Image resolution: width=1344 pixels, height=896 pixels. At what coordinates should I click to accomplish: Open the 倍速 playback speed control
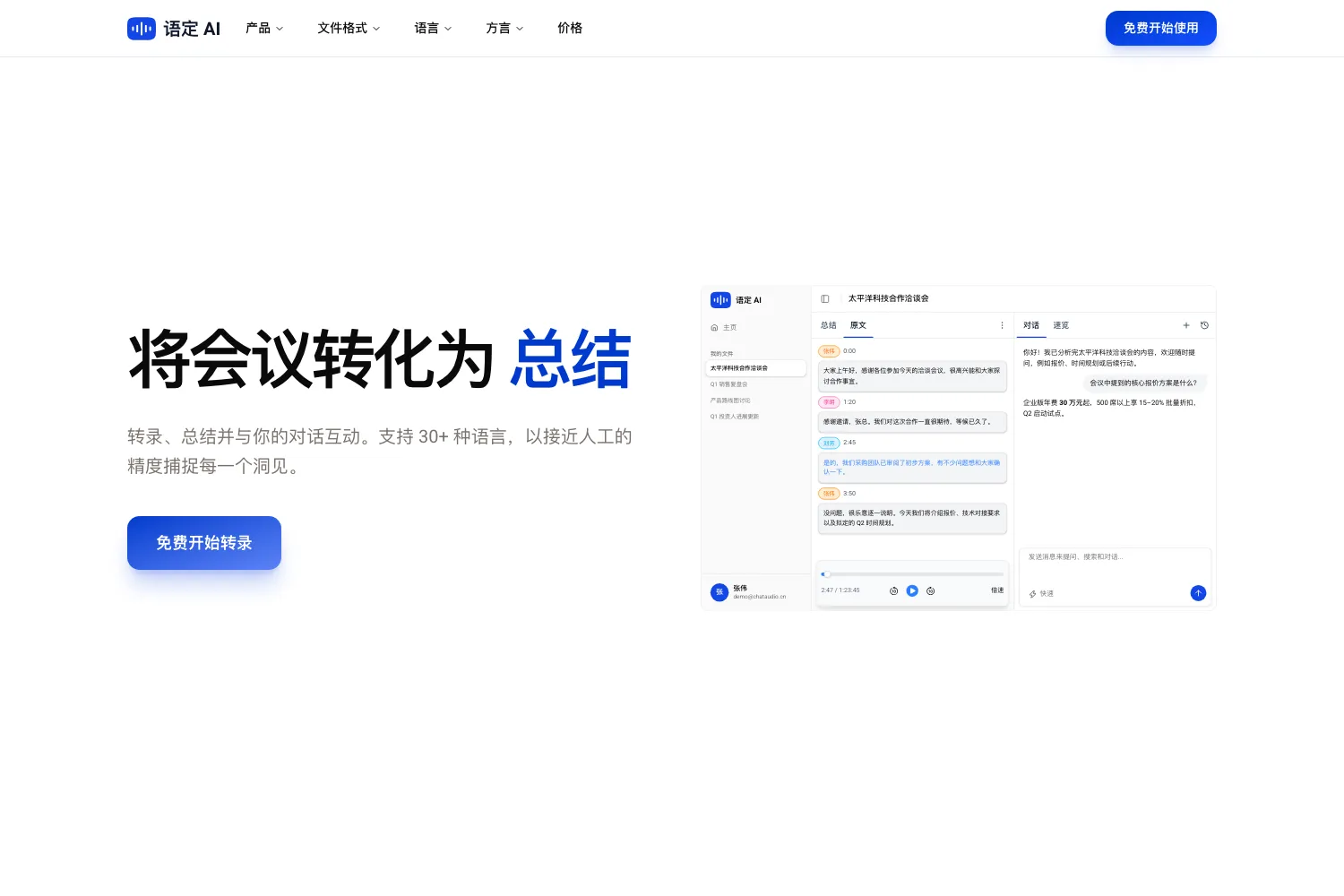(997, 590)
